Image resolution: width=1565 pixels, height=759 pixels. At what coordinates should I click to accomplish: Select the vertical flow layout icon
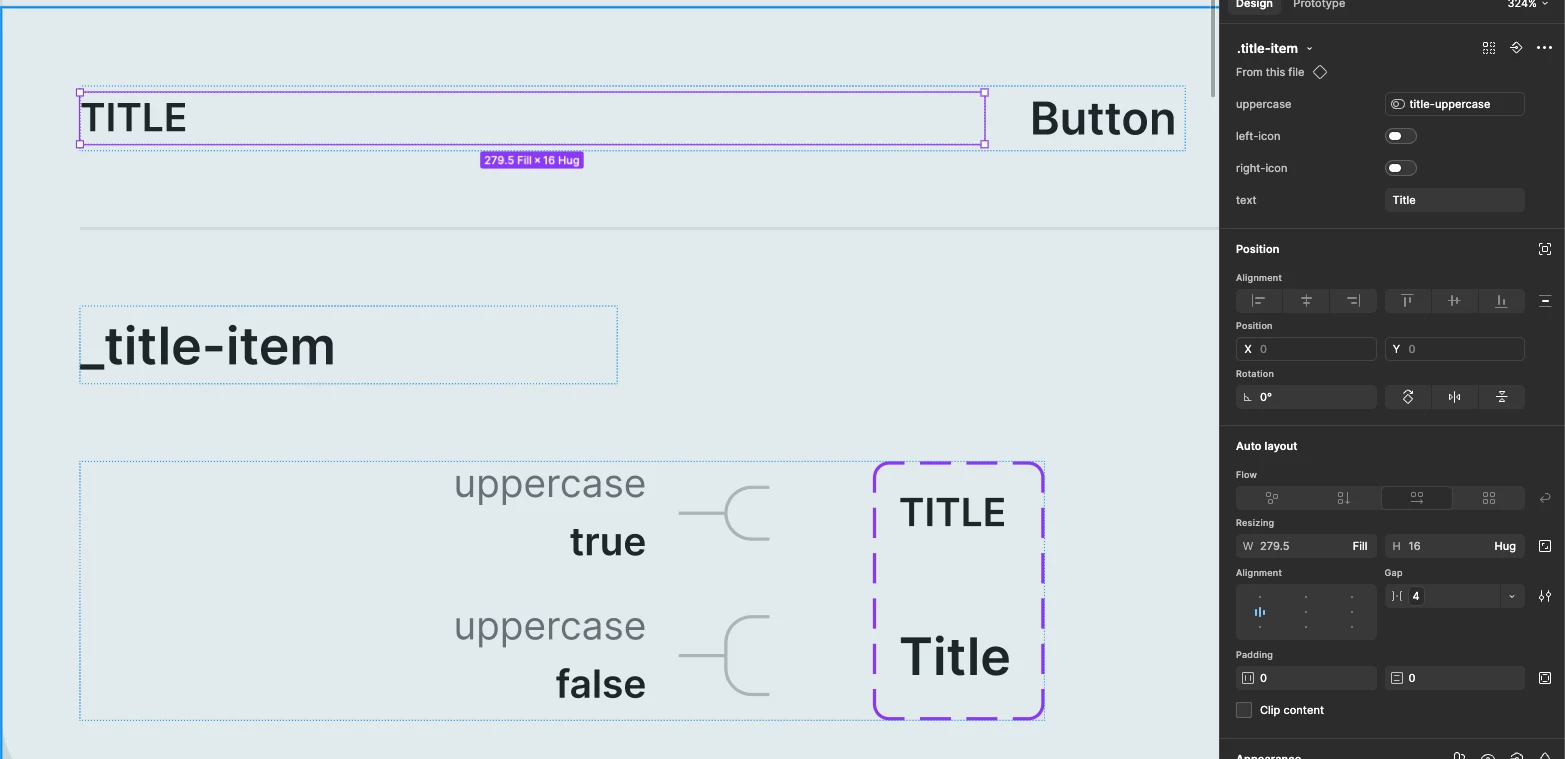[1344, 498]
